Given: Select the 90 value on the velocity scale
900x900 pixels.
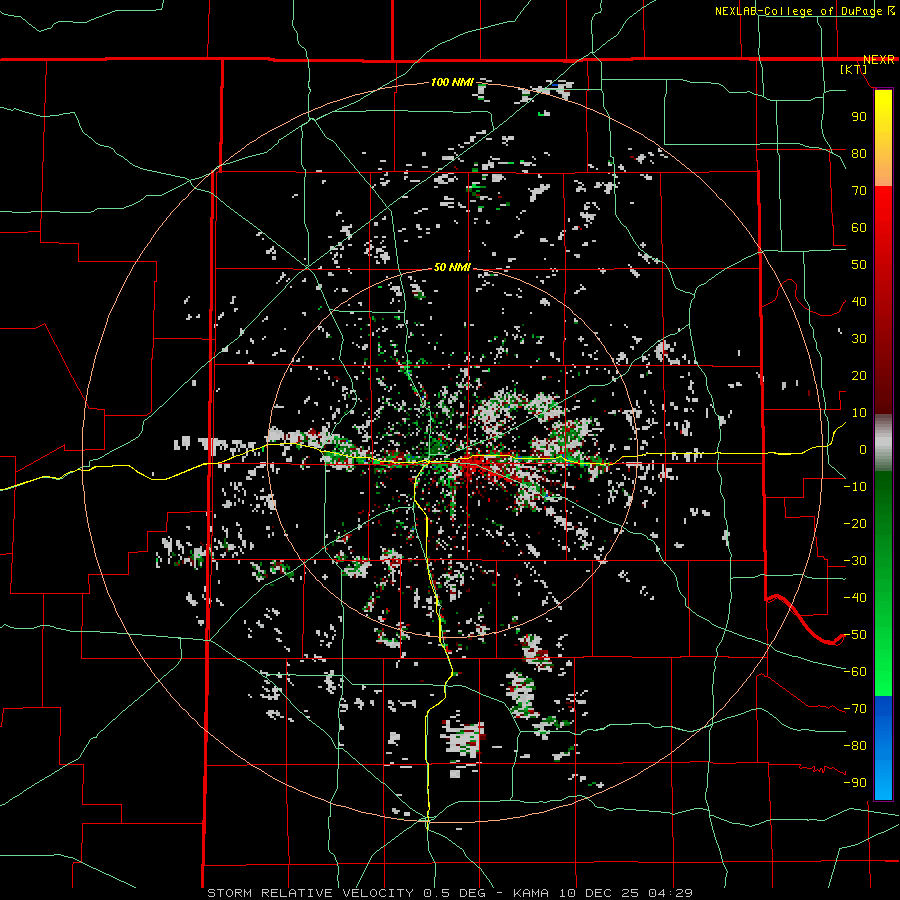Looking at the screenshot, I should pos(859,117).
